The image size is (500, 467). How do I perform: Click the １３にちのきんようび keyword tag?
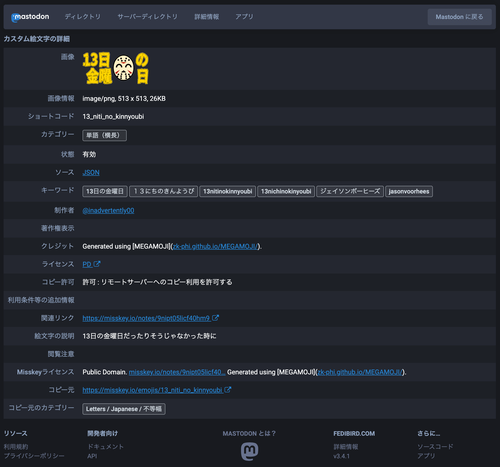[163, 191]
